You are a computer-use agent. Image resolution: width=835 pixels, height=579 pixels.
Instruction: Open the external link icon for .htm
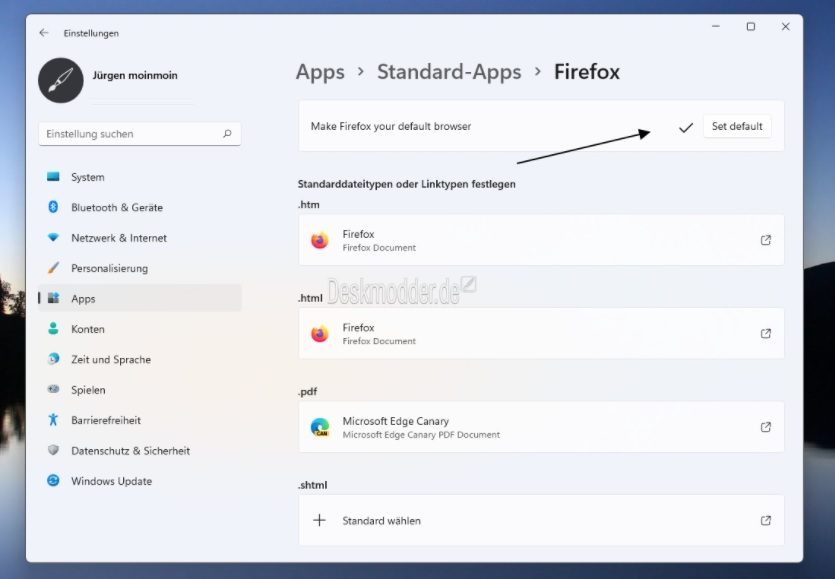tap(766, 240)
